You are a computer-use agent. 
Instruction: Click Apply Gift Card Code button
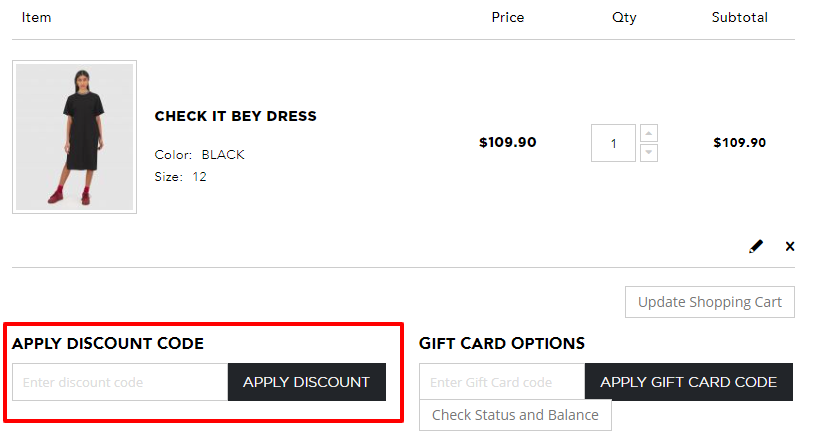click(688, 382)
